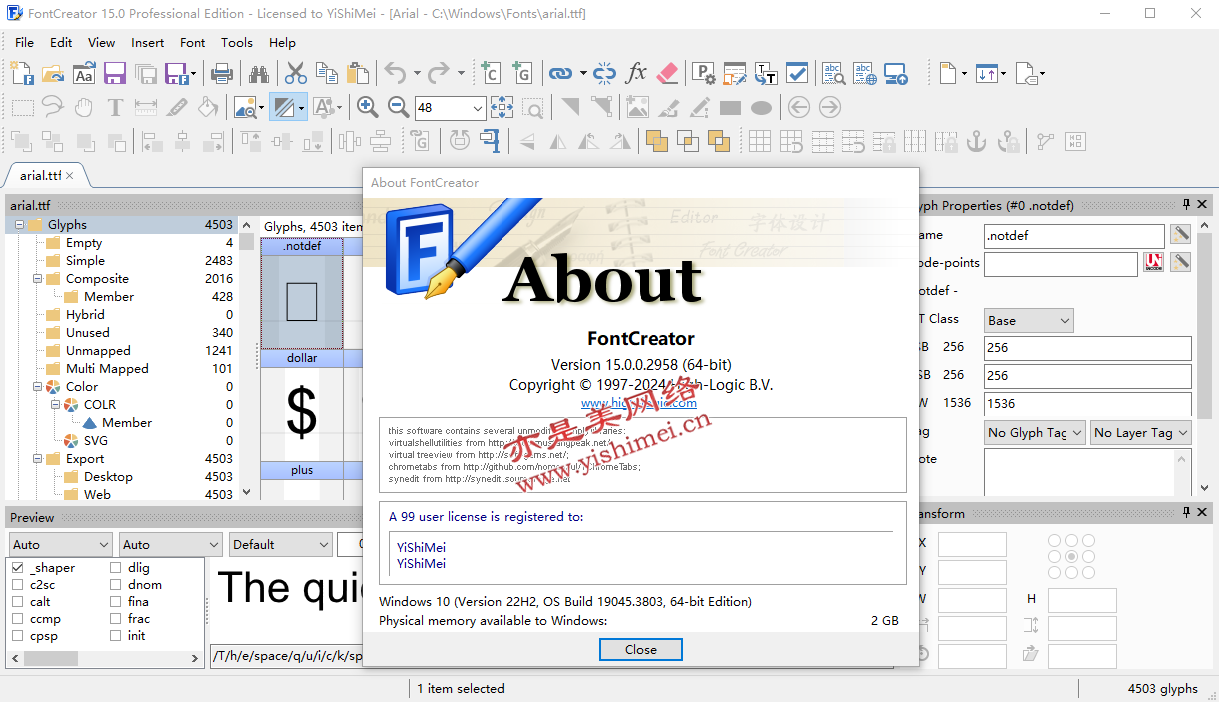Click the Zoom In magnifier icon
This screenshot has height=702, width=1219.
[367, 107]
